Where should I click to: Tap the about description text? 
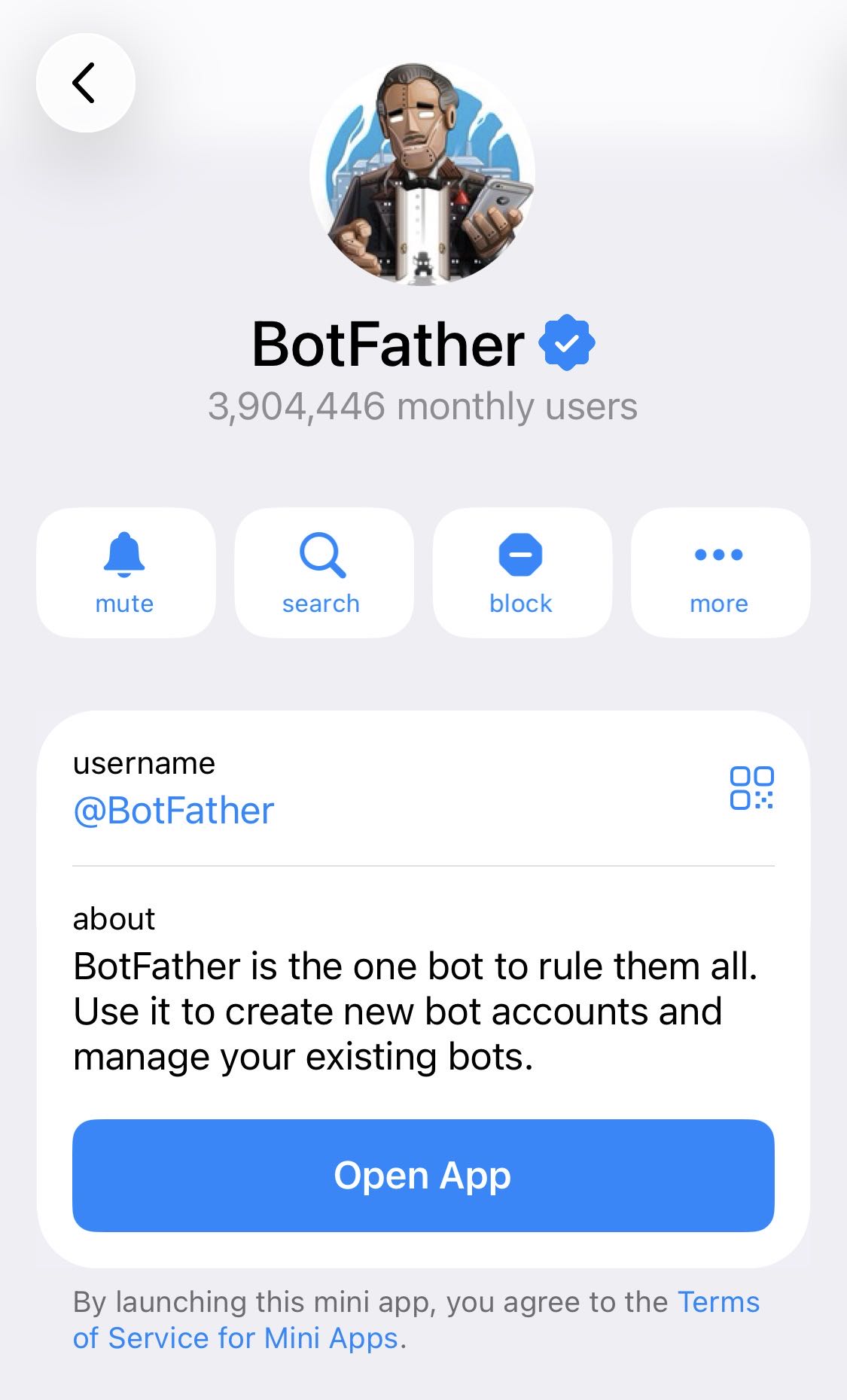point(416,1012)
